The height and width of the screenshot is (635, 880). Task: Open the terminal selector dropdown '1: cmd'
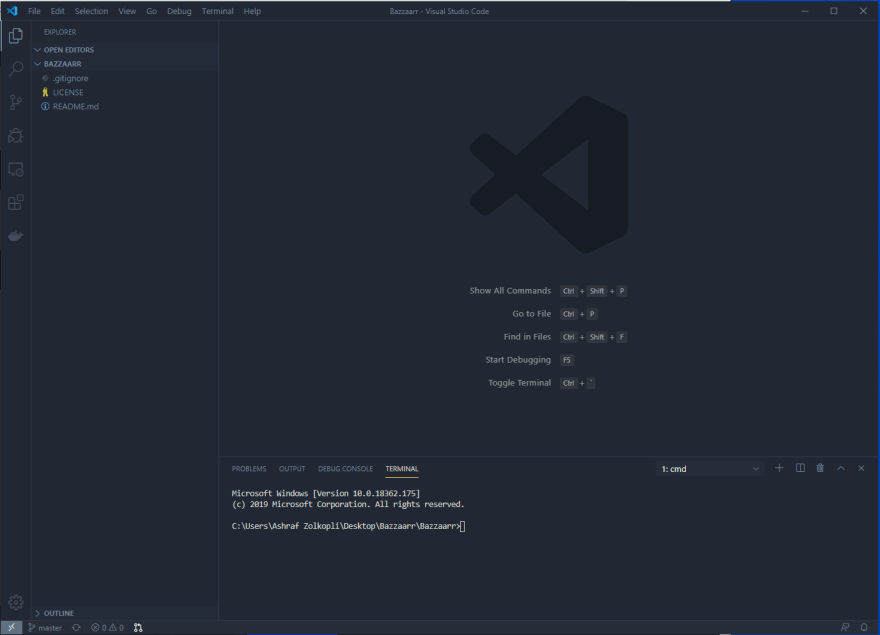tap(710, 469)
